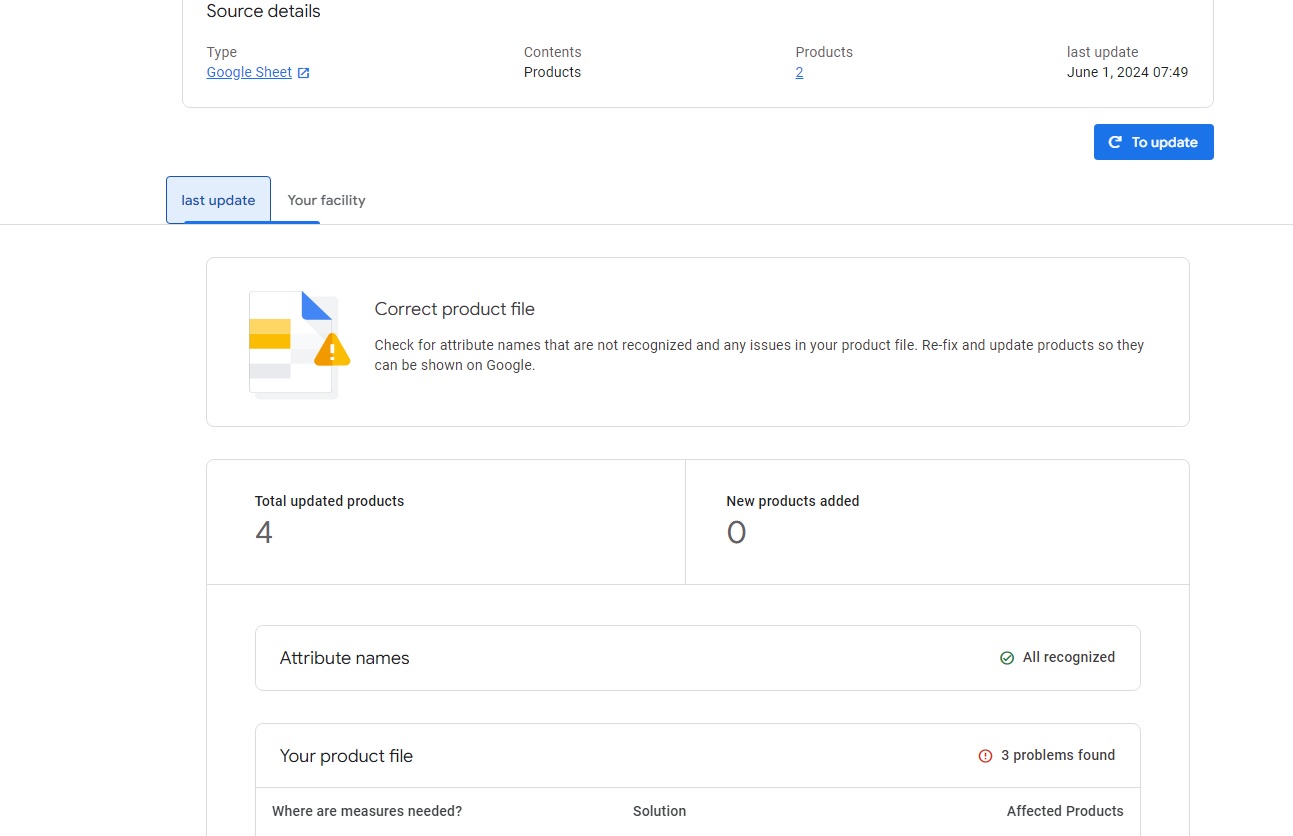Click the green check icon next to All recognized
Screen dimensions: 1293x836
click(x=1007, y=658)
